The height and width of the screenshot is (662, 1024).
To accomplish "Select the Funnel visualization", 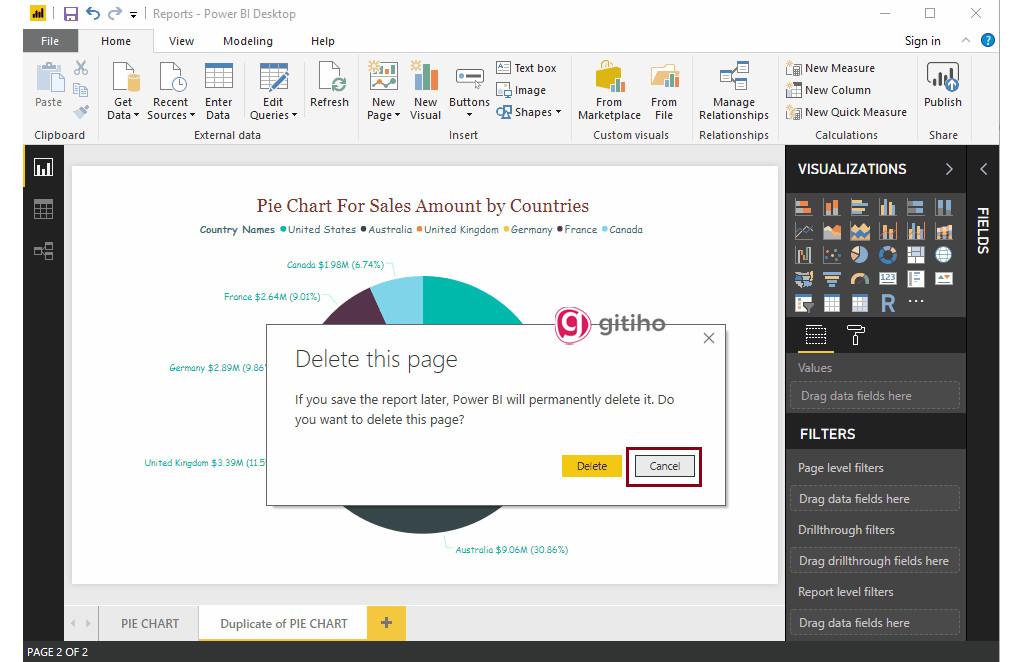I will coord(831,279).
